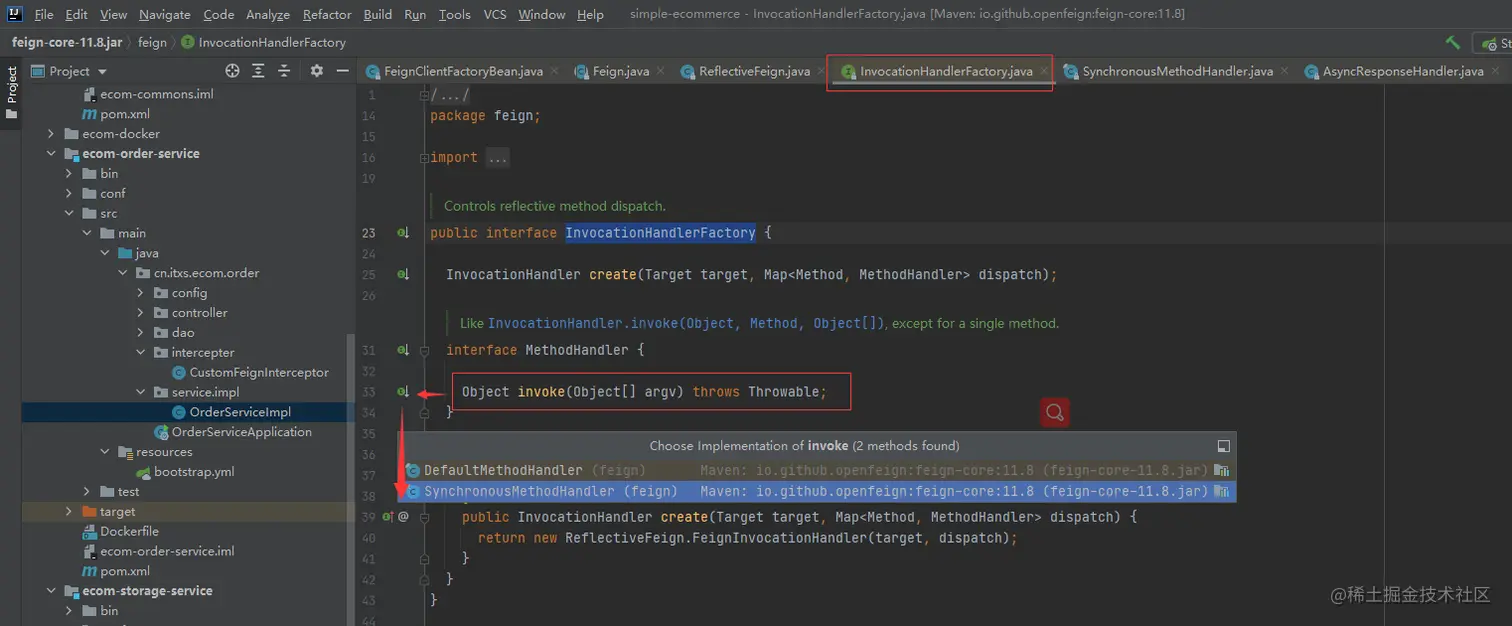The image size is (1512, 626).
Task: Open Project panel settings gear
Action: tap(316, 70)
